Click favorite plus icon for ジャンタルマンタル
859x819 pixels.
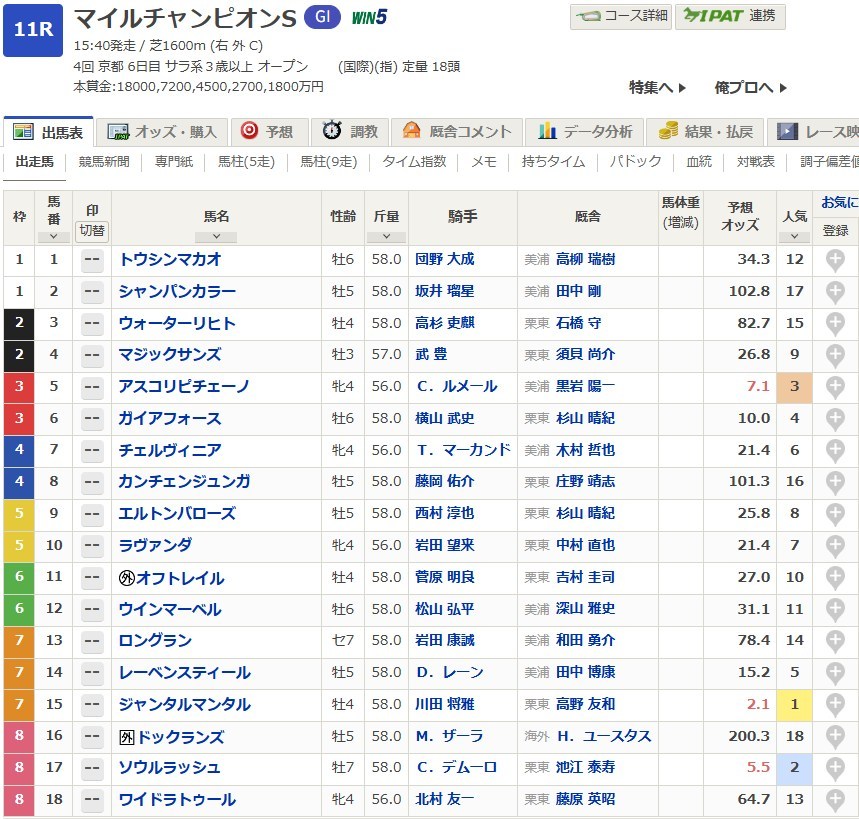[x=835, y=705]
